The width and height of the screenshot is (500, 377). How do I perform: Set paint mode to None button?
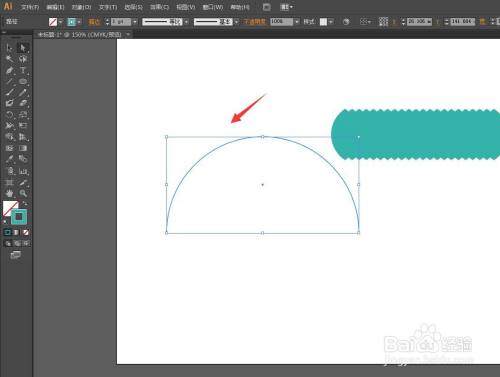tap(25, 232)
